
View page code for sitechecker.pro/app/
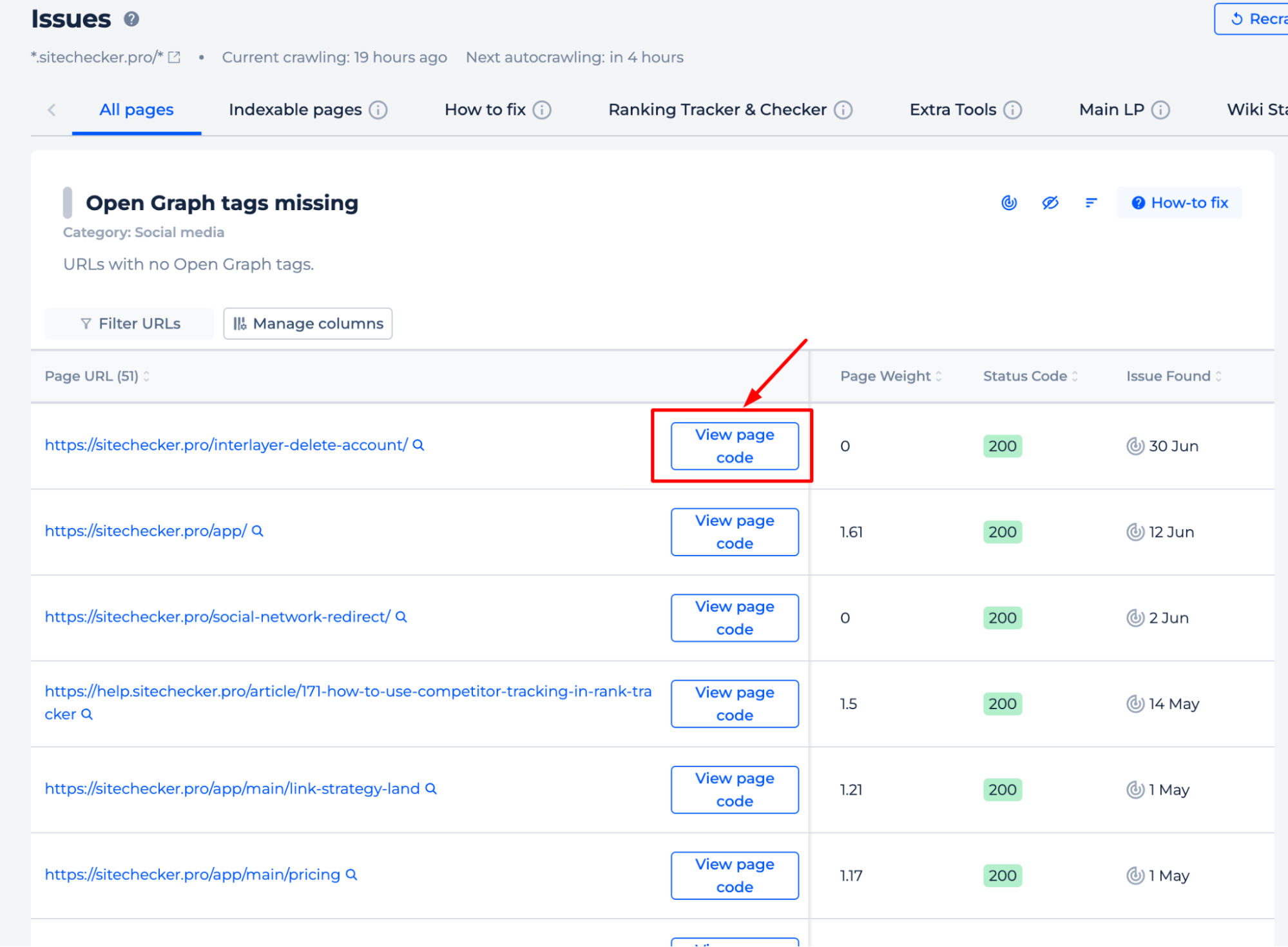click(735, 532)
